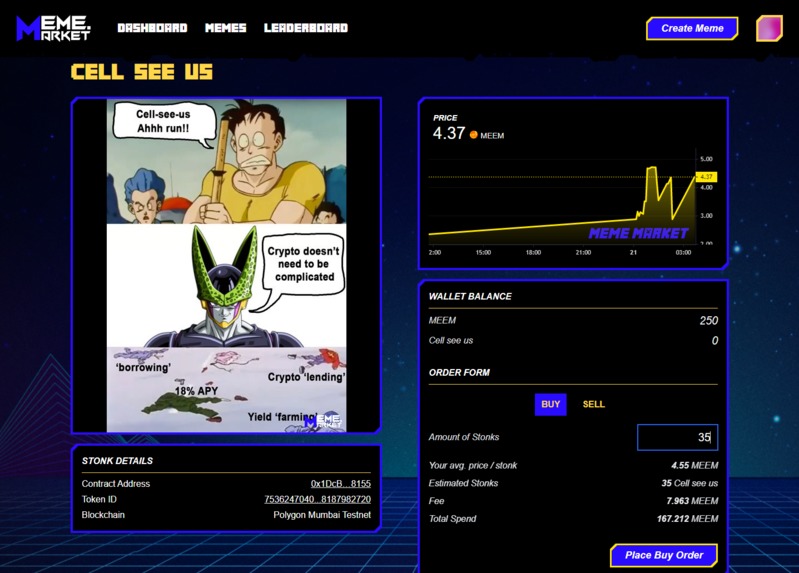This screenshot has width=799, height=573.
Task: Click the 167.212 MEEM total spend
Action: [x=687, y=519]
